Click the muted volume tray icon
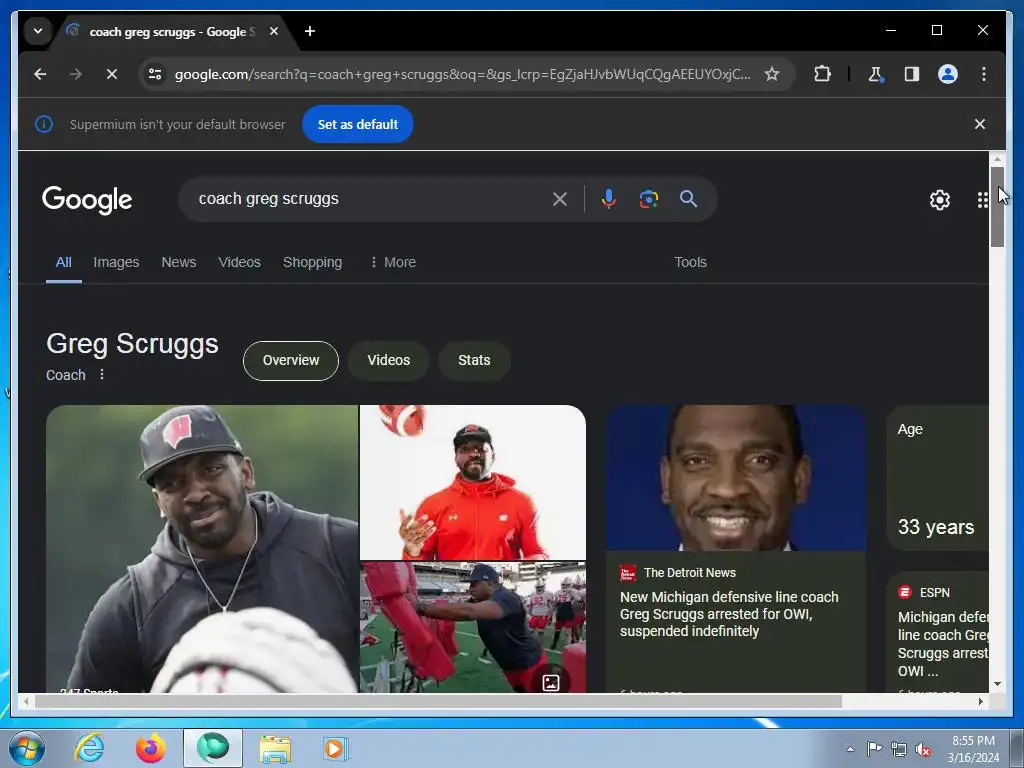 click(x=923, y=749)
